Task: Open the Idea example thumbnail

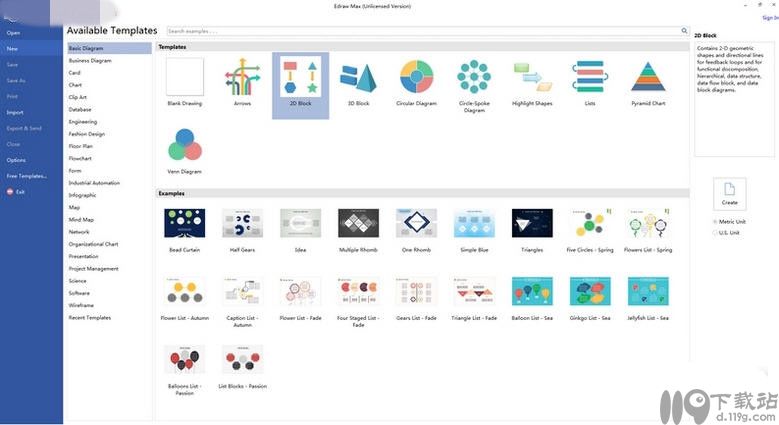Action: click(301, 223)
